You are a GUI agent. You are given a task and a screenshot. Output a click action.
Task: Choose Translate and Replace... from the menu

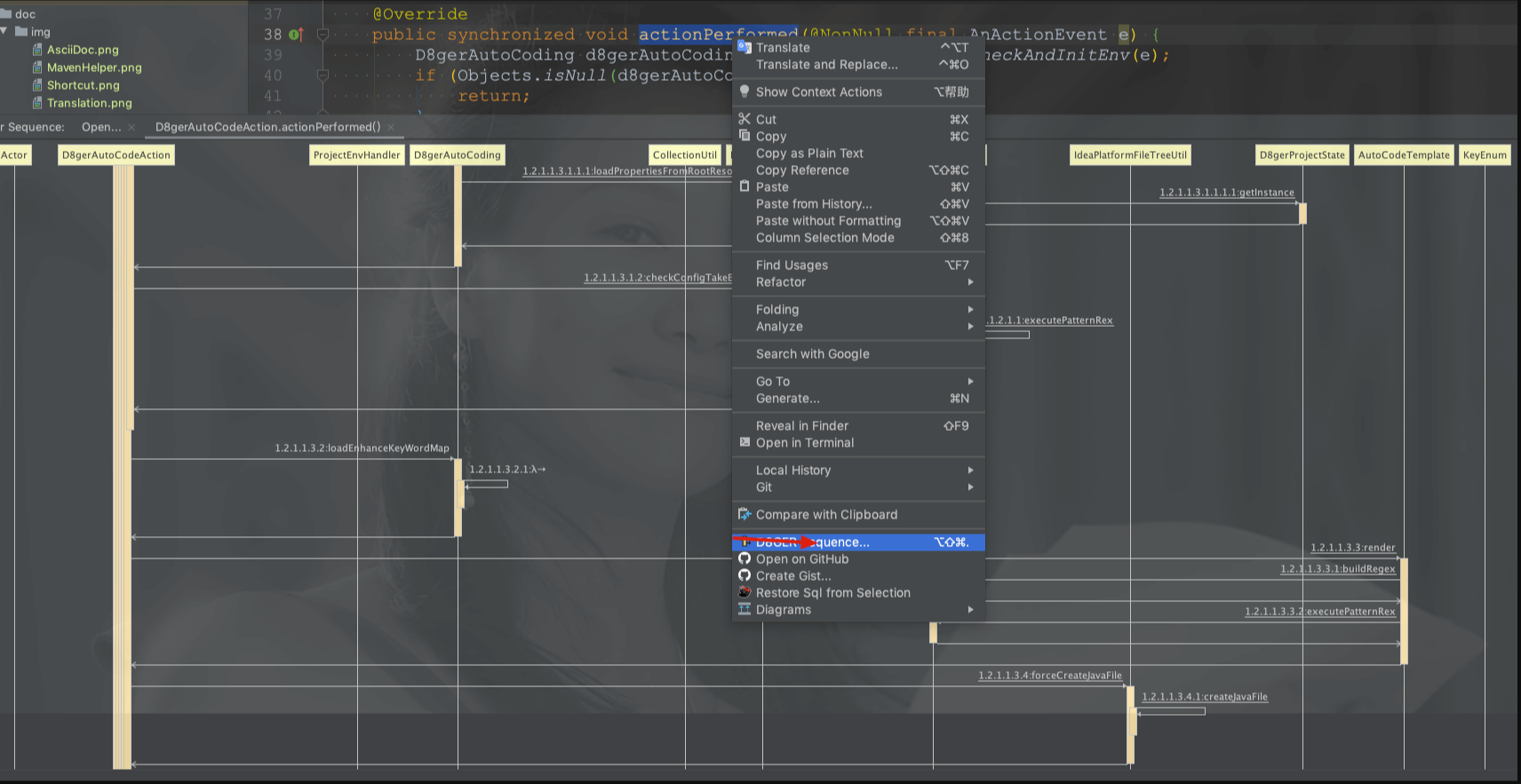pyautogui.click(x=858, y=65)
